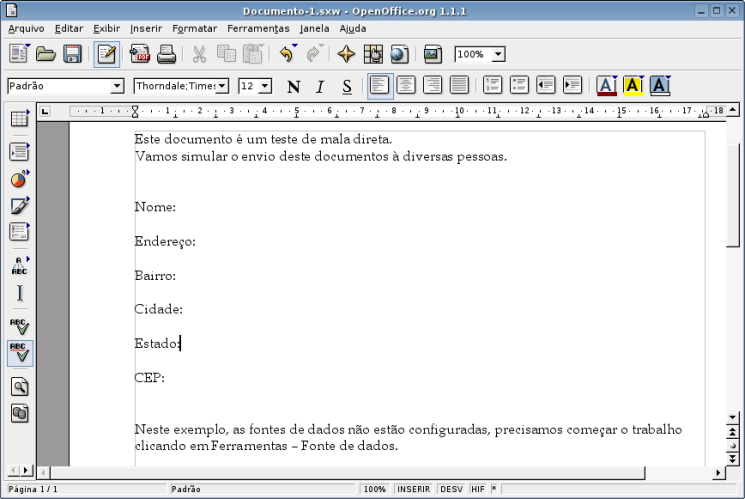Click the New document icon
The height and width of the screenshot is (499, 745).
[19, 54]
